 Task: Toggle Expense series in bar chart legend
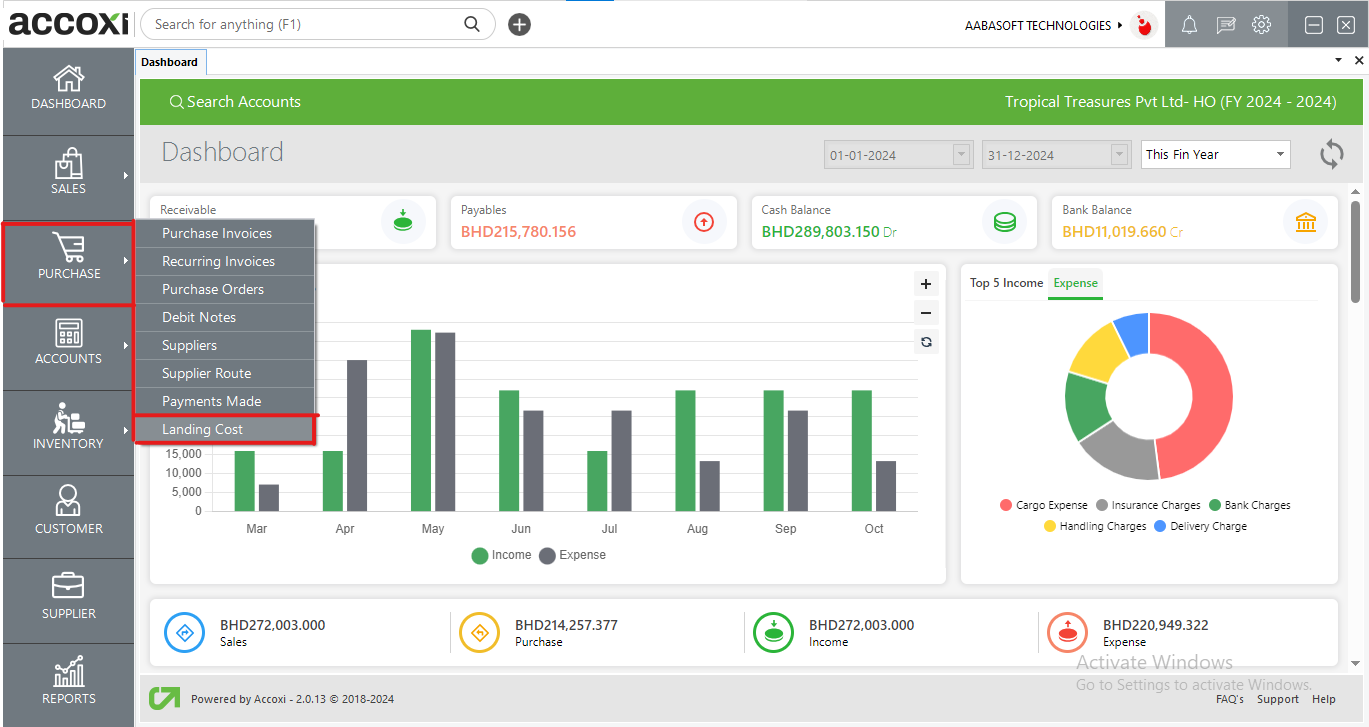573,555
